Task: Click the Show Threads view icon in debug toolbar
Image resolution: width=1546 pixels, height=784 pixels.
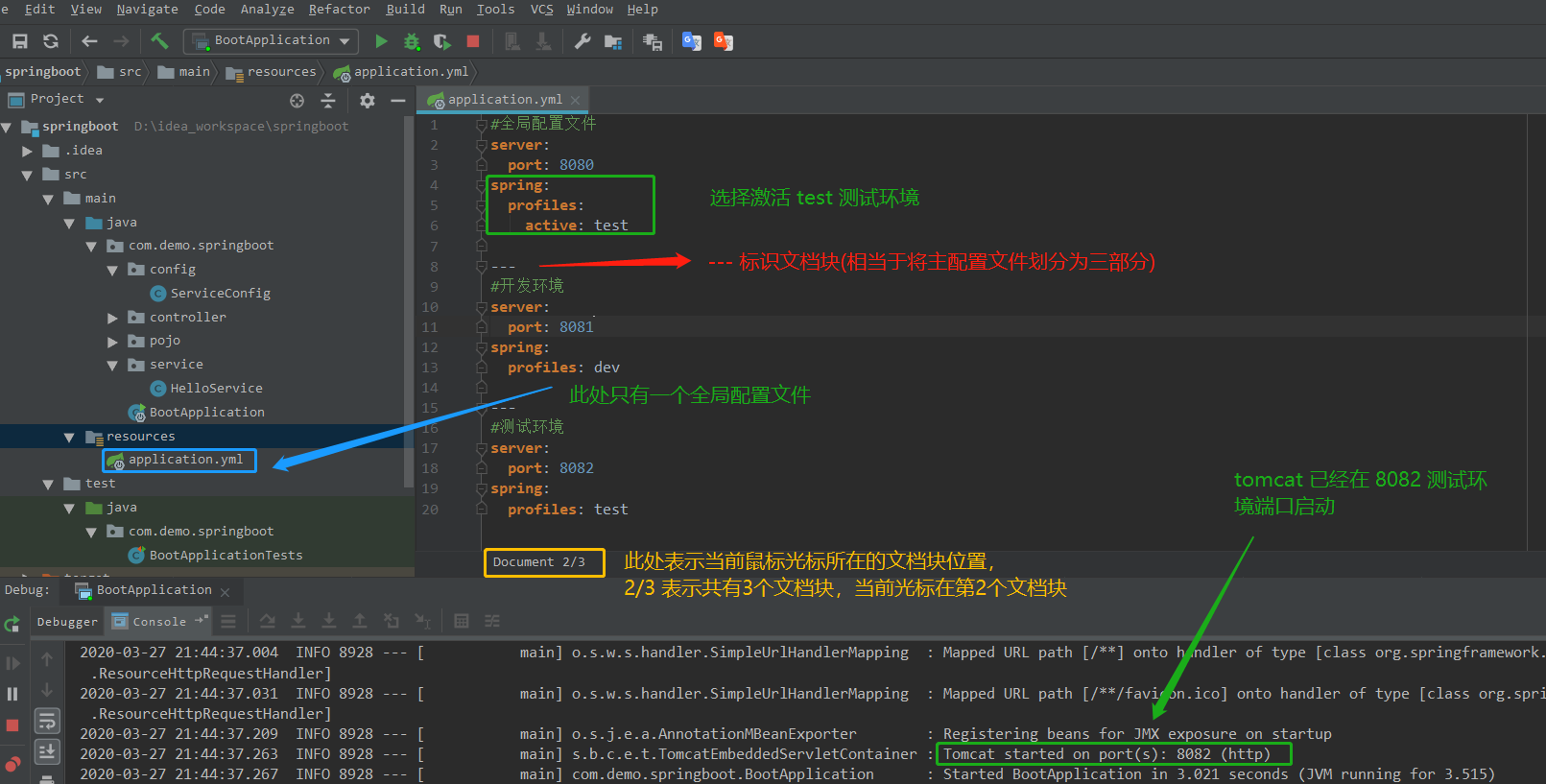Action: tap(228, 622)
